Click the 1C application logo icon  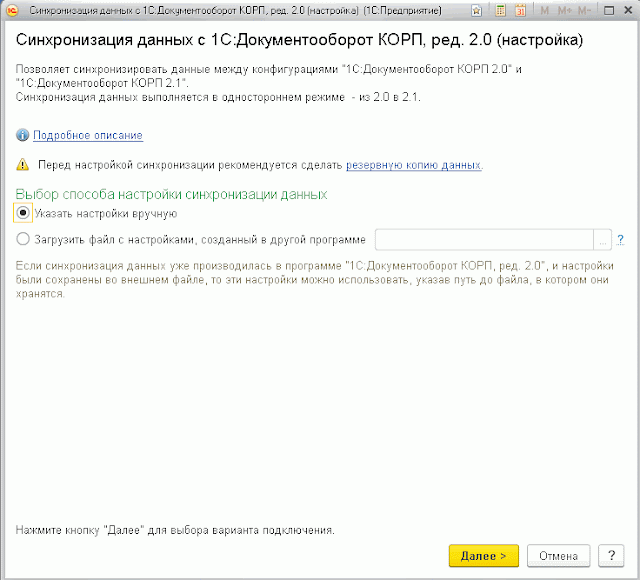tap(13, 10)
